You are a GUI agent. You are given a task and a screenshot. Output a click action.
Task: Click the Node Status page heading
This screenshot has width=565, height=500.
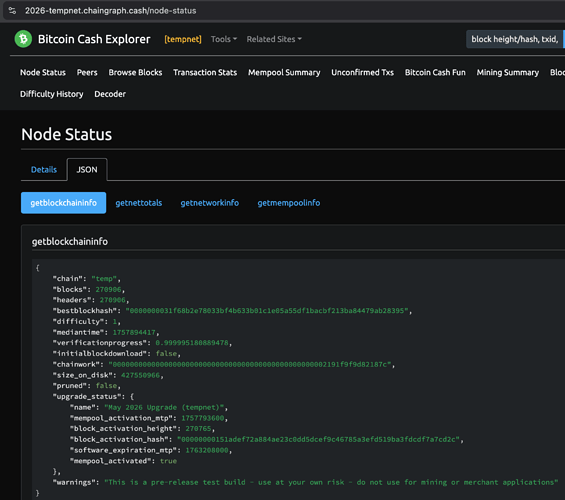click(x=67, y=134)
